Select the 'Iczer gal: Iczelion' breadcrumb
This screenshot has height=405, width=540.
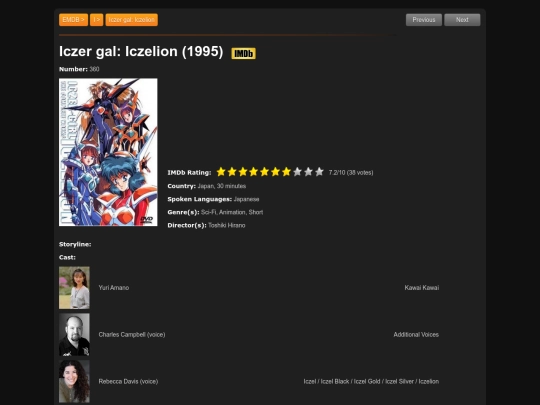pyautogui.click(x=132, y=20)
